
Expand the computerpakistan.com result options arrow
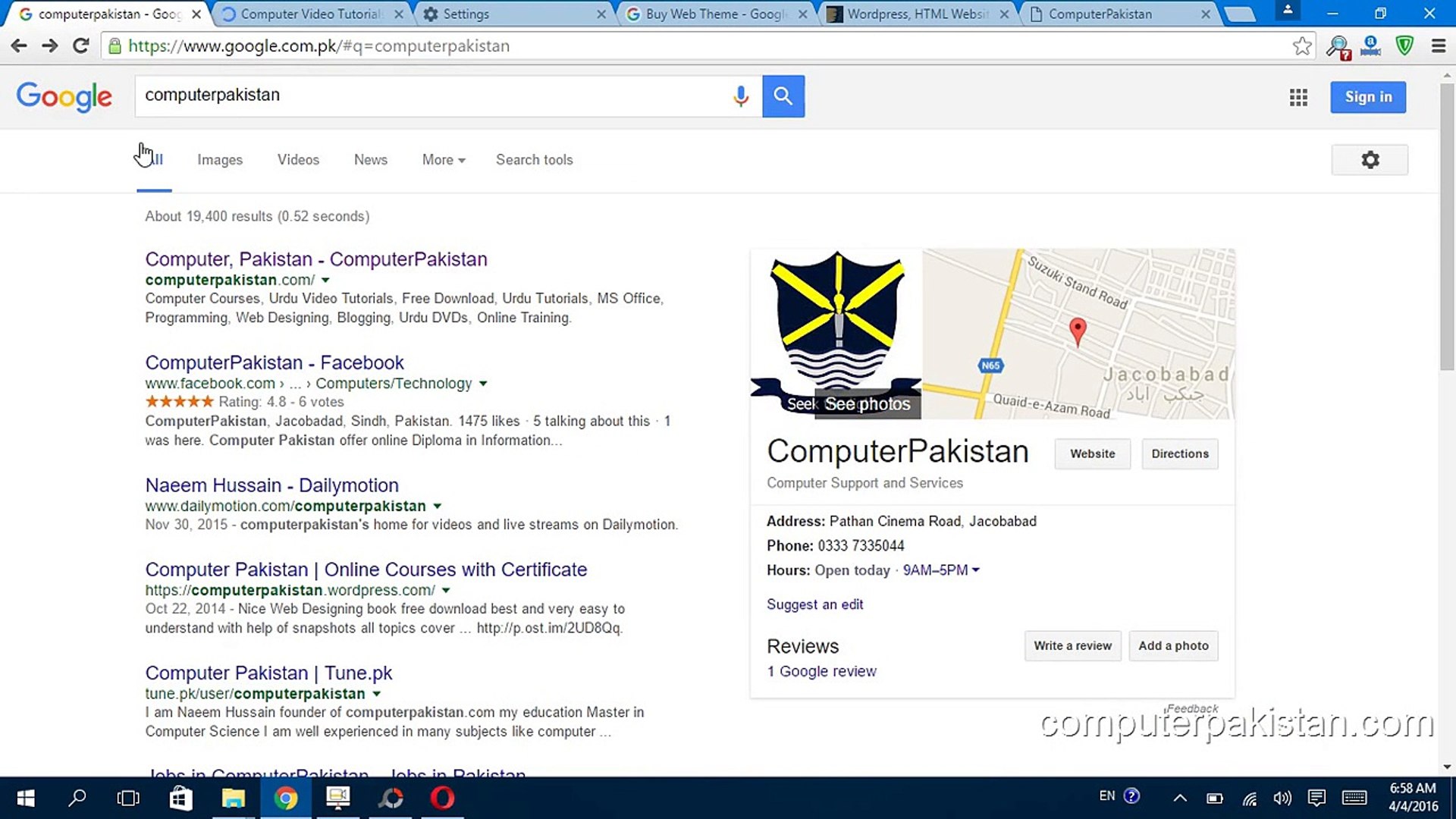pos(325,280)
